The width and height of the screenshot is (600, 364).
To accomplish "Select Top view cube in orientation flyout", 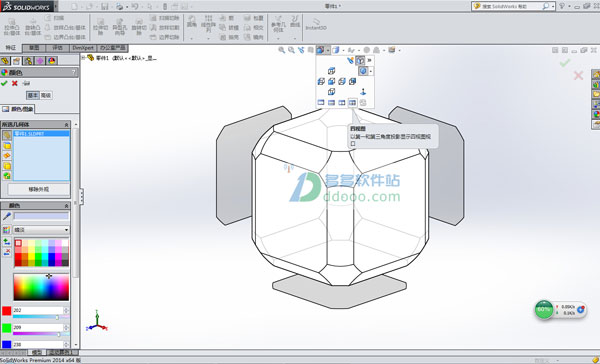I will coord(331,71).
